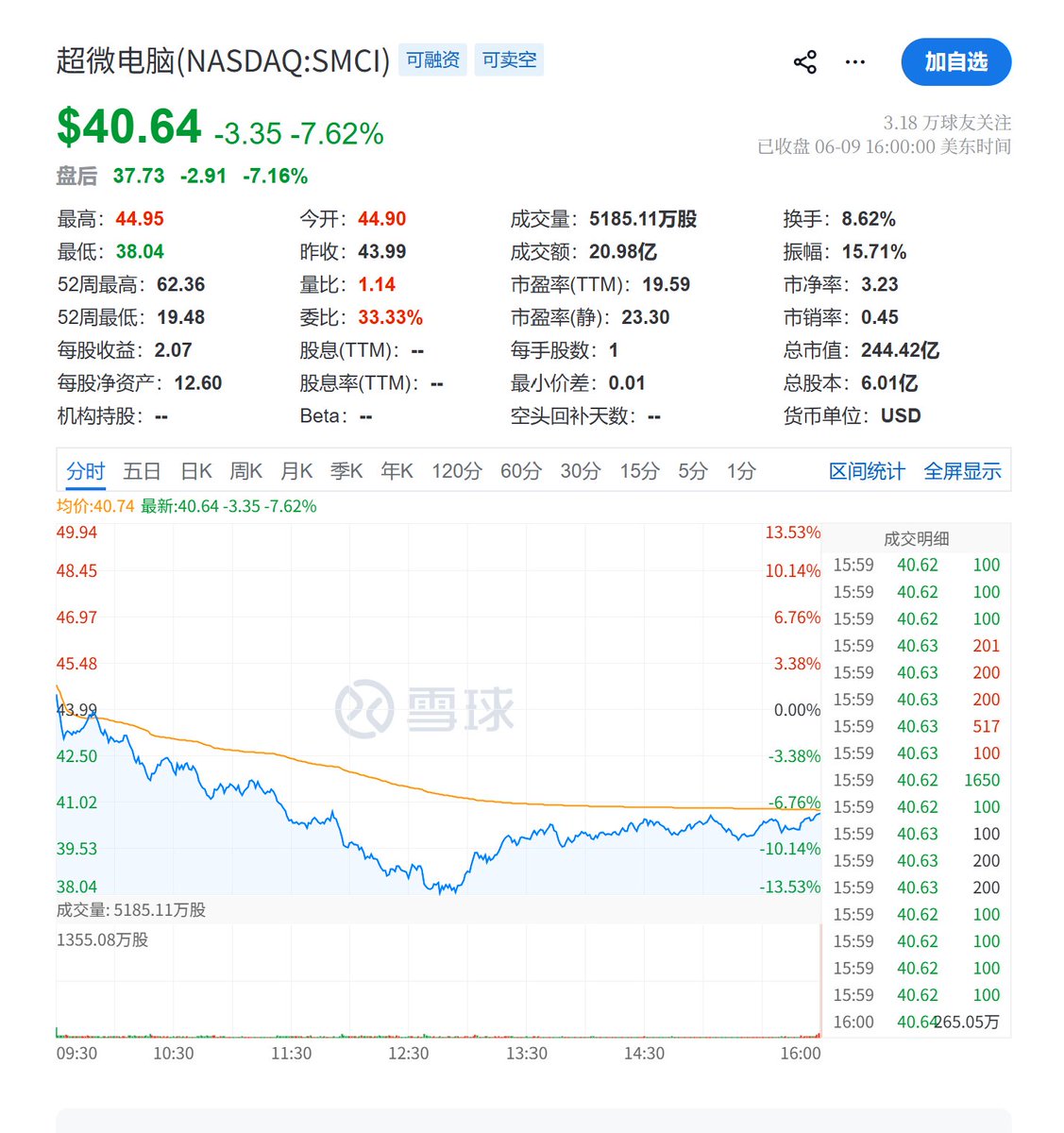Click the 市盈率(TTM) value 19.59
This screenshot has width=1064, height=1133.
667,285
